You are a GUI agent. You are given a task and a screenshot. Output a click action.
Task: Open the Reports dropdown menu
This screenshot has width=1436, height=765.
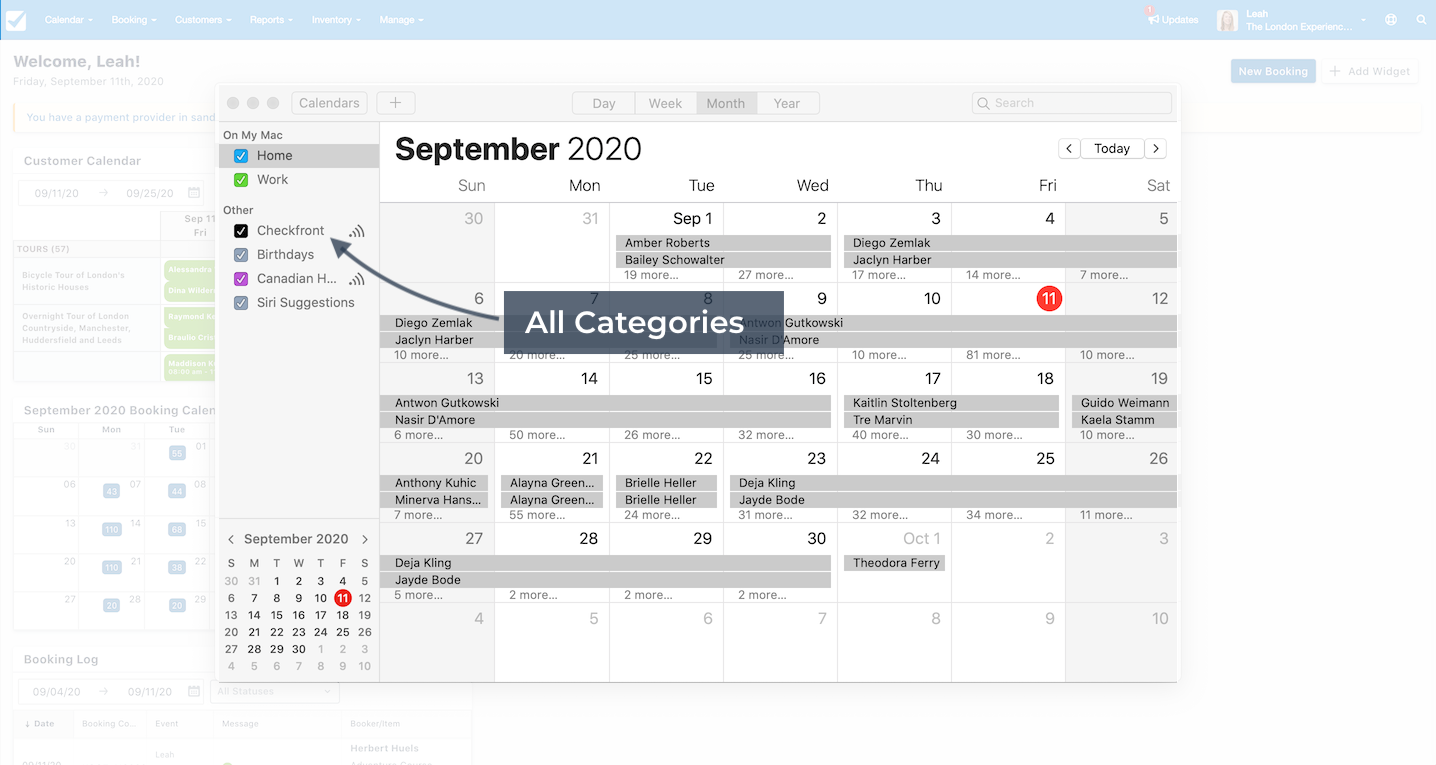[x=271, y=20]
